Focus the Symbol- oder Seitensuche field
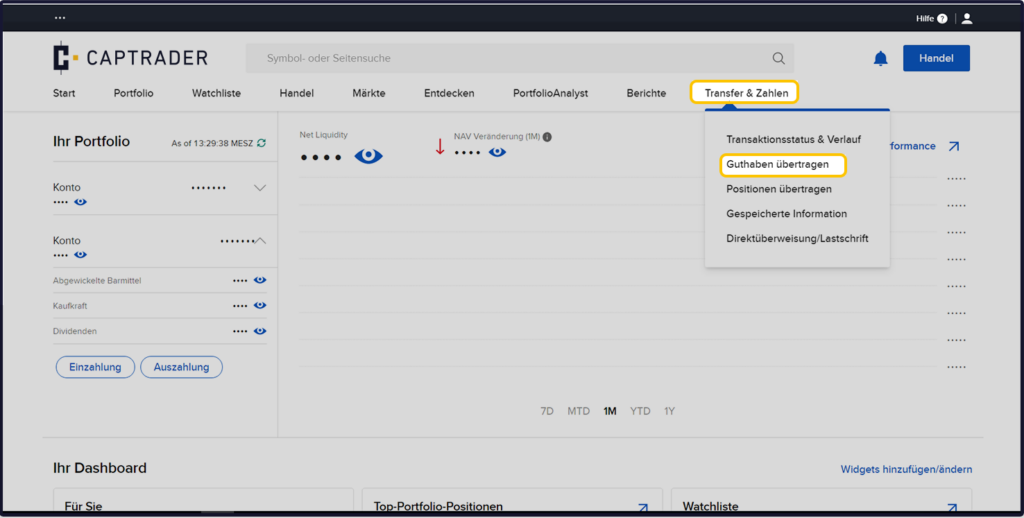 [x=520, y=58]
